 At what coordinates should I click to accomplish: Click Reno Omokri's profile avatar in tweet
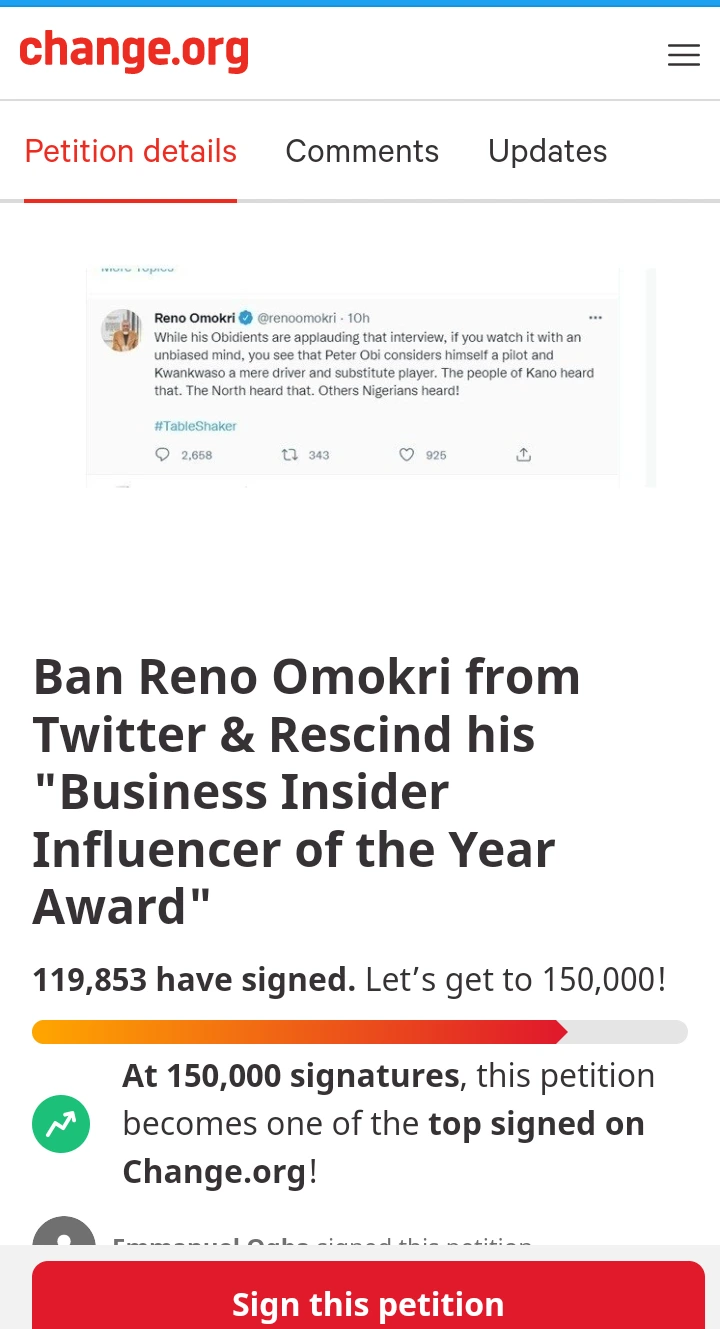(122, 331)
